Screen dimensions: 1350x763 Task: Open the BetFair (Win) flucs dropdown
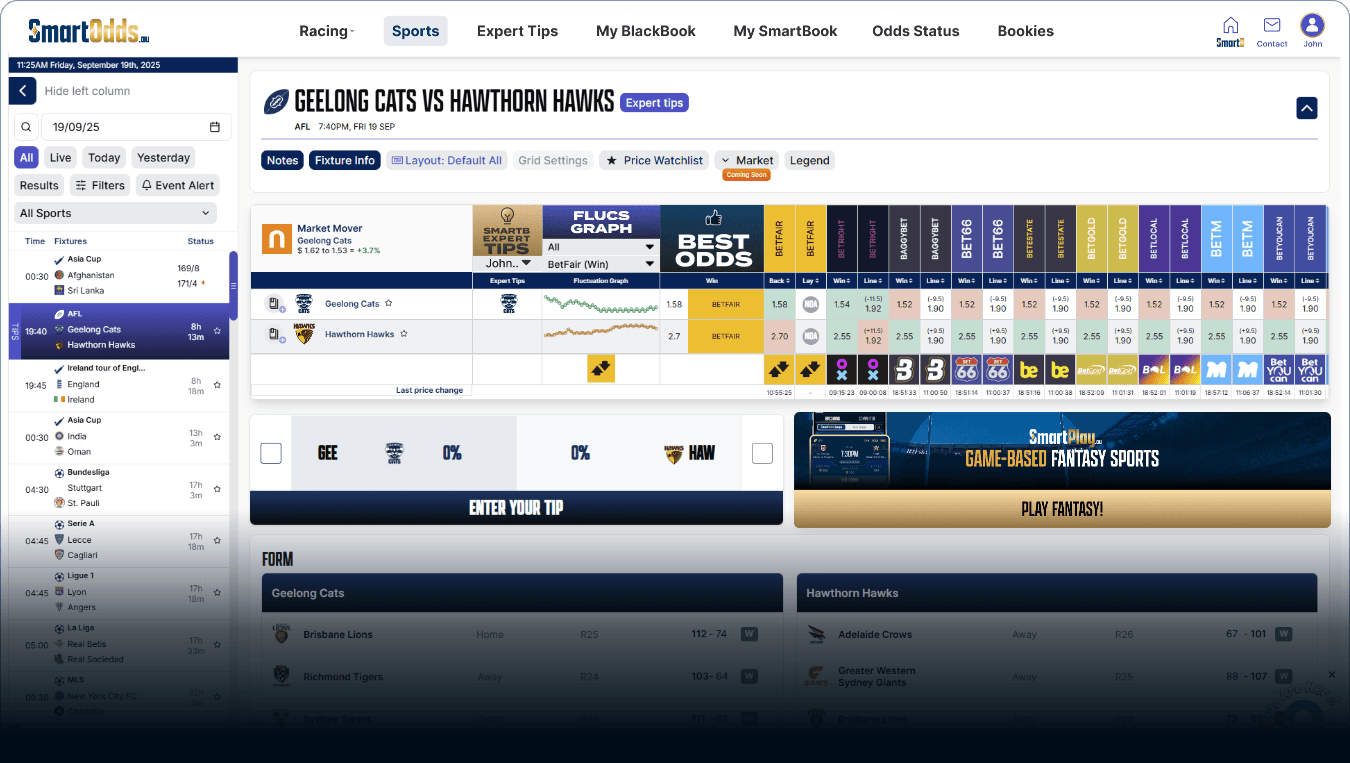click(600, 264)
